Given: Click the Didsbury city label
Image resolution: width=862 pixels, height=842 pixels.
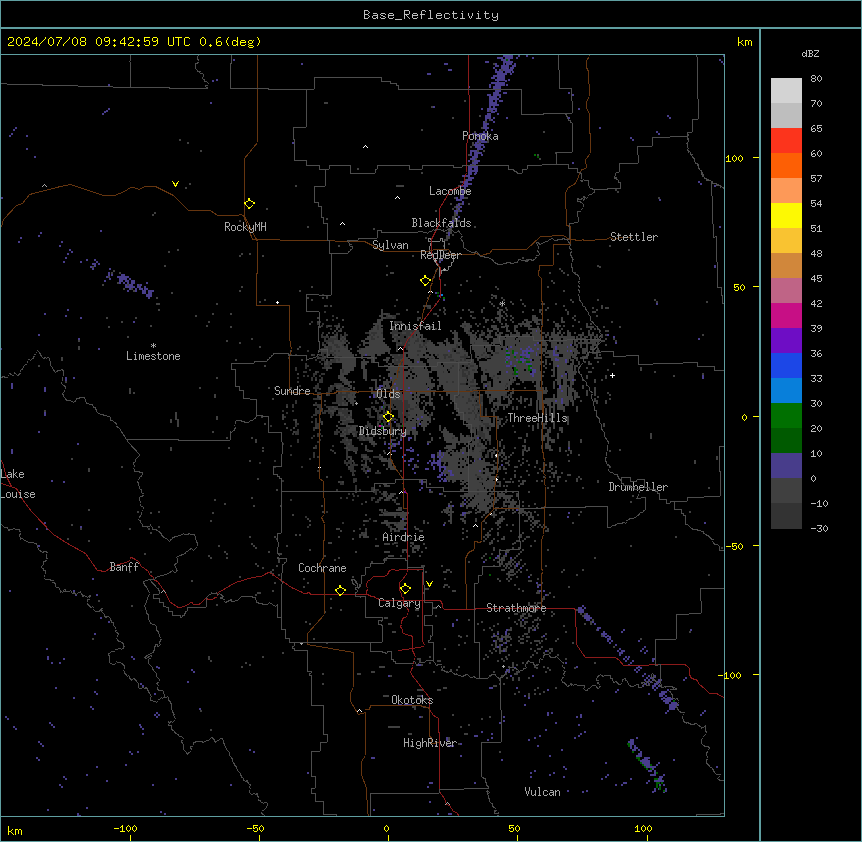Looking at the screenshot, I should click(x=383, y=431).
